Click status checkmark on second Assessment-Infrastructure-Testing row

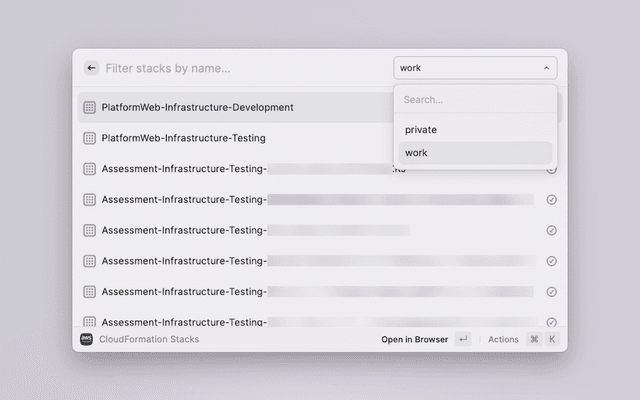[551, 200]
